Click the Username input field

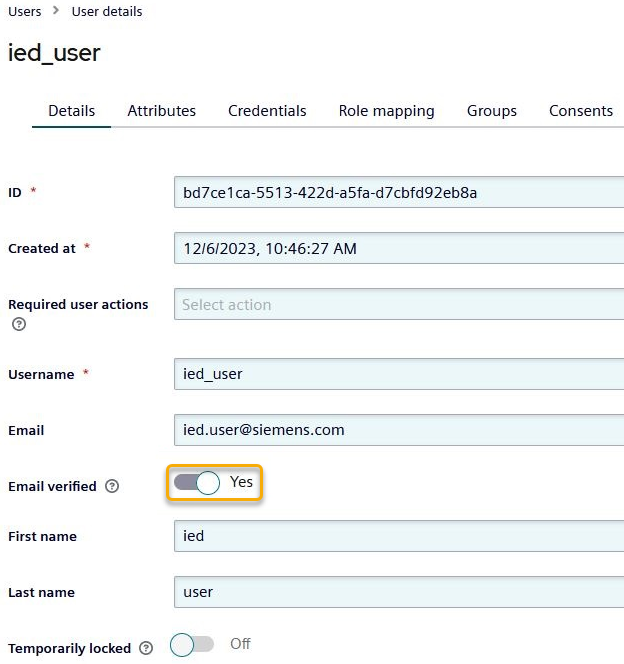398,374
